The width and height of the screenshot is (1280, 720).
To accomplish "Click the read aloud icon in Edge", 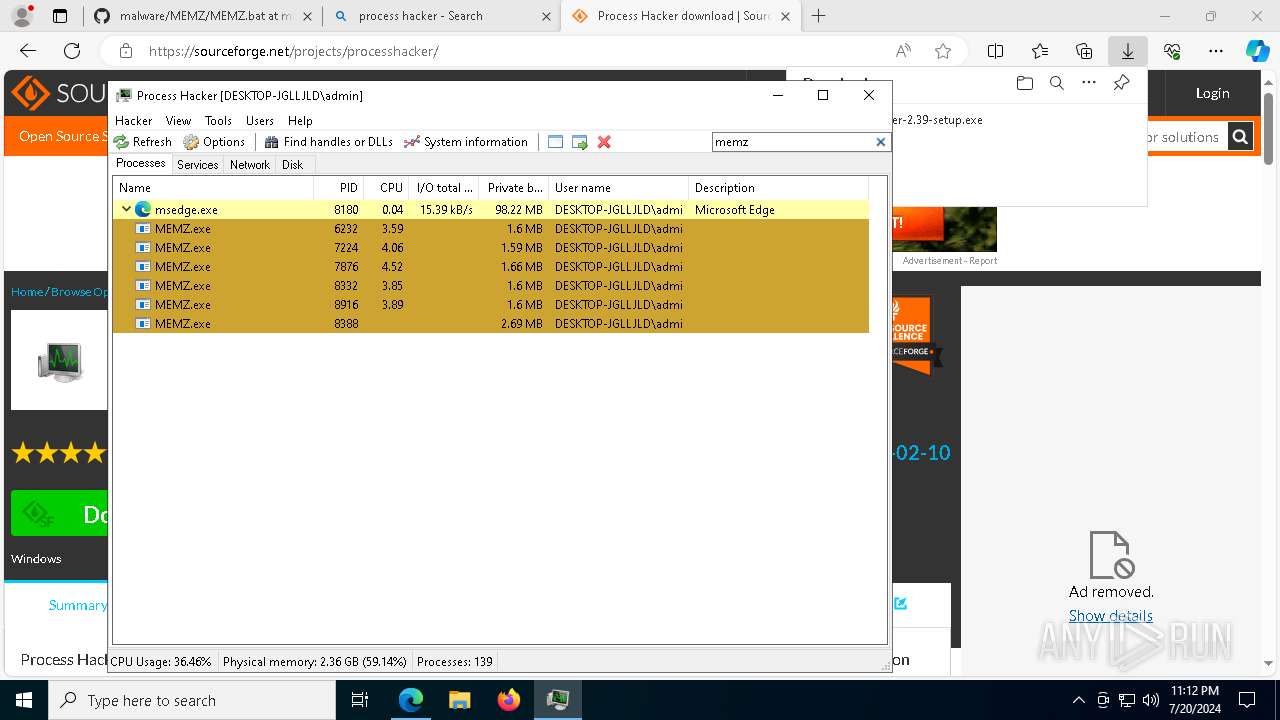I will pos(903,51).
